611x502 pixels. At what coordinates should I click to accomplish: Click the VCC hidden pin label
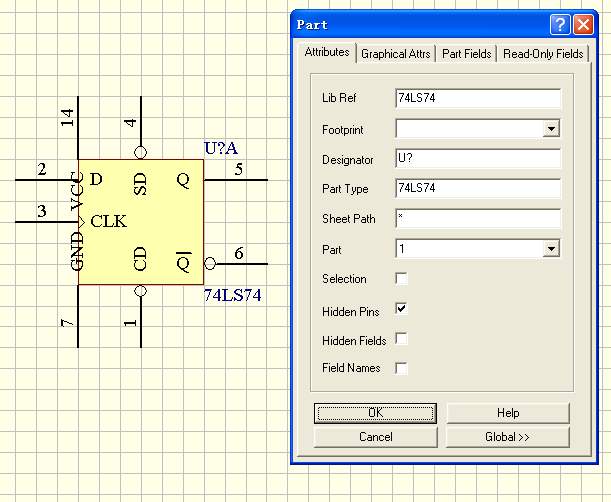click(77, 191)
